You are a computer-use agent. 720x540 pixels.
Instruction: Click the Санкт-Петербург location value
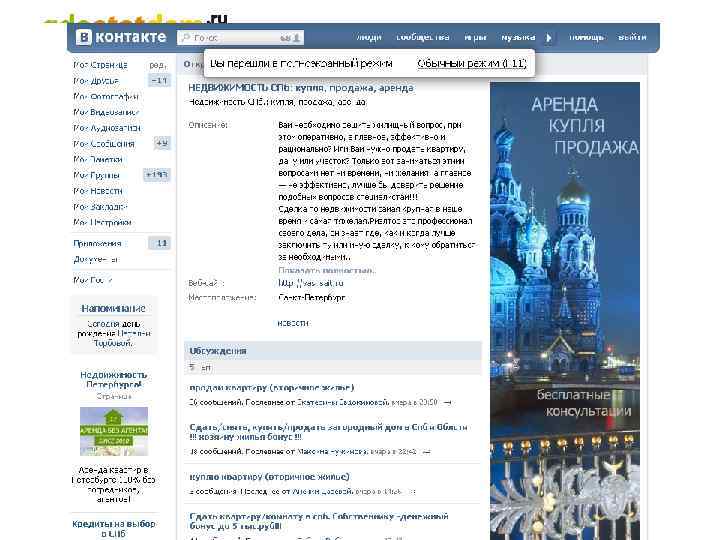[312, 298]
